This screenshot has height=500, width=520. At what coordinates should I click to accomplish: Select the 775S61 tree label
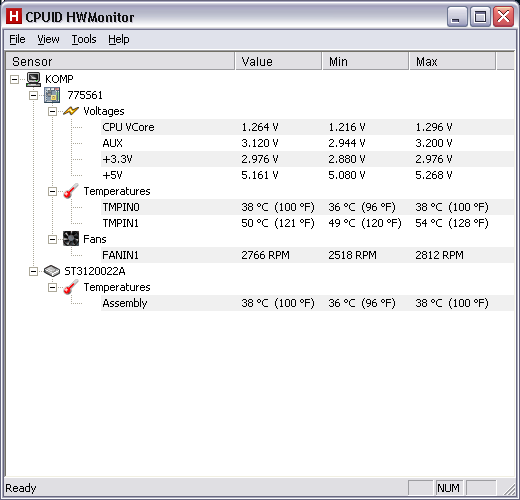click(x=85, y=95)
